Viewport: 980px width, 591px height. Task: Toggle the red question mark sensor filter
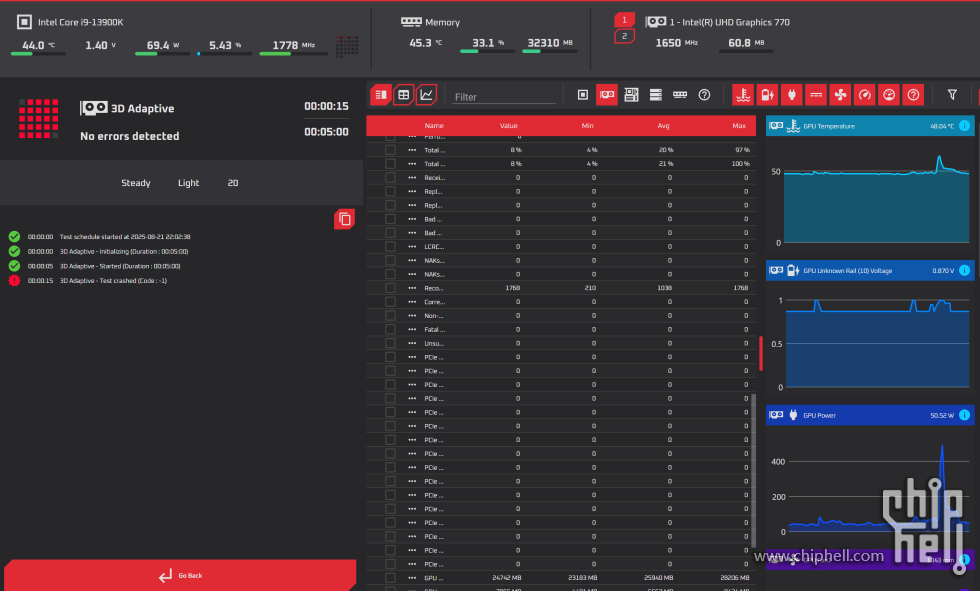[x=913, y=95]
